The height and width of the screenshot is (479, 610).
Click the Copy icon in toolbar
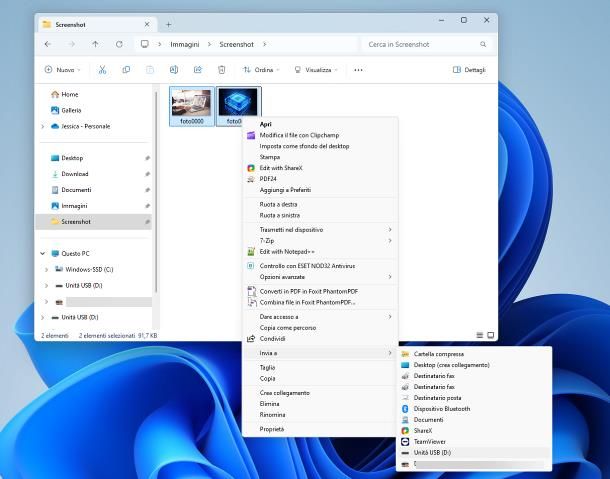(126, 70)
